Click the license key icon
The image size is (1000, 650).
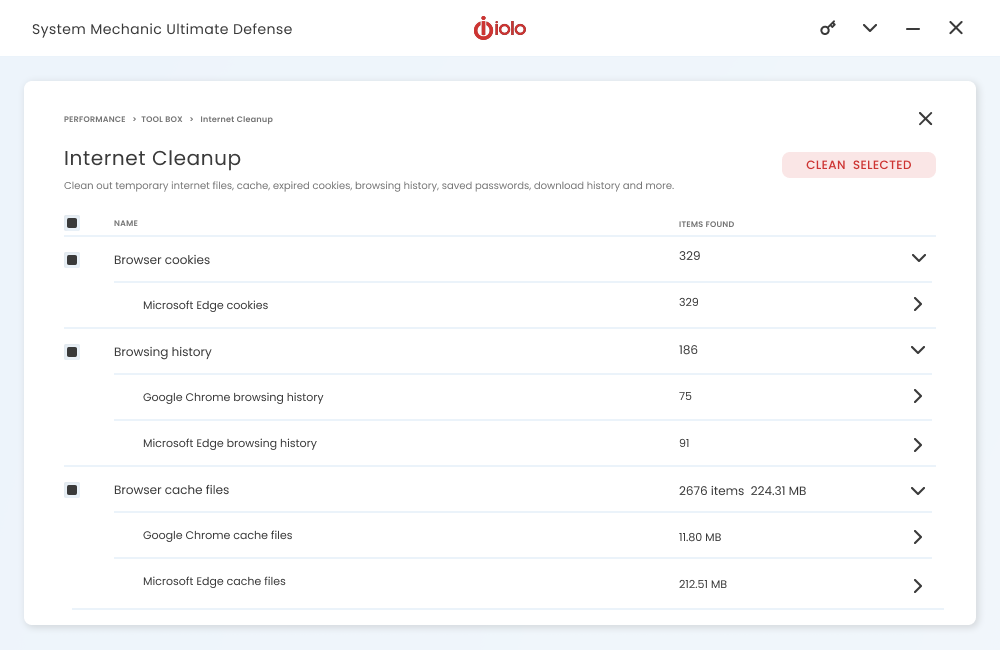pyautogui.click(x=828, y=28)
